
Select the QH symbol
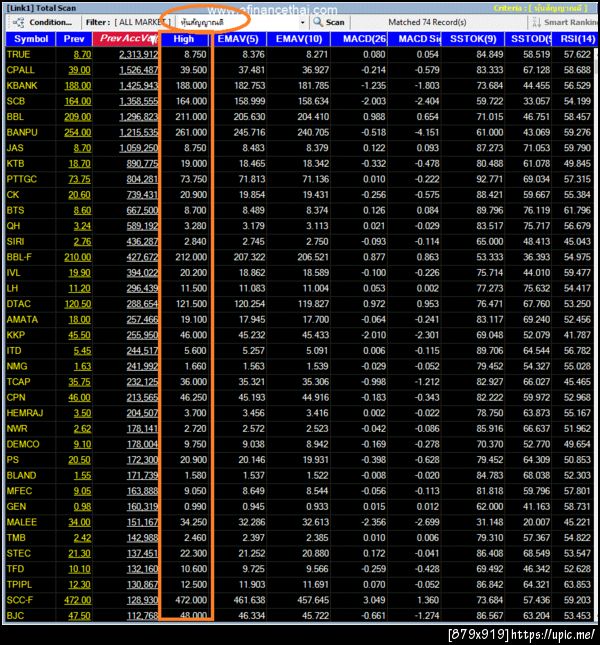coord(13,226)
